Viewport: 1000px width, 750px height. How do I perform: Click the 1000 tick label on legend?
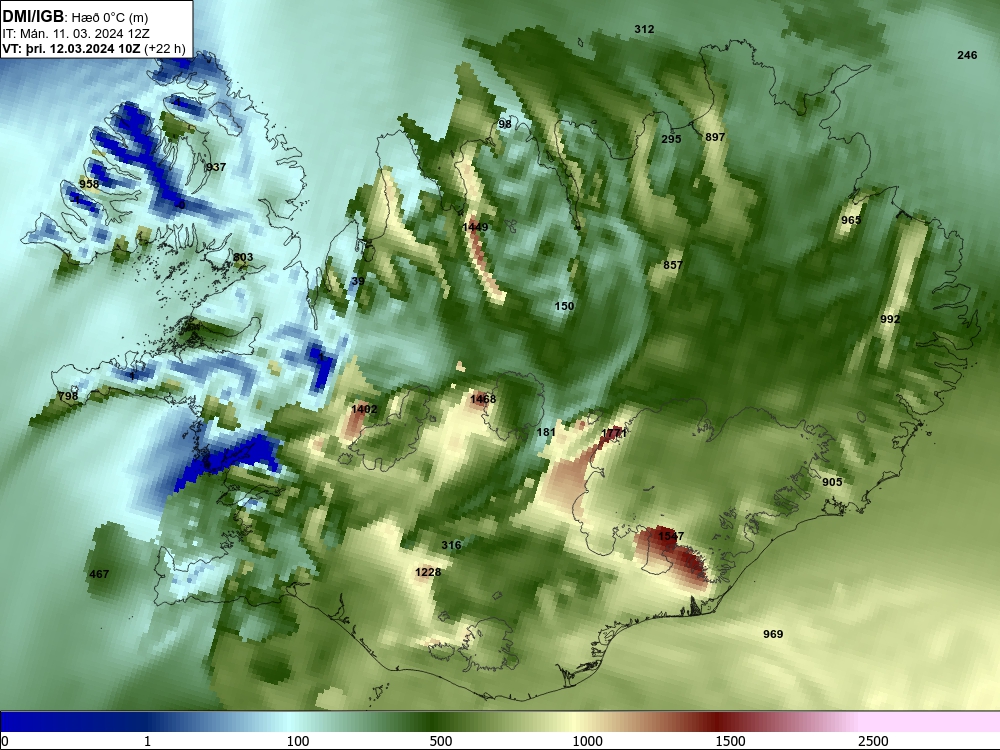pos(587,741)
